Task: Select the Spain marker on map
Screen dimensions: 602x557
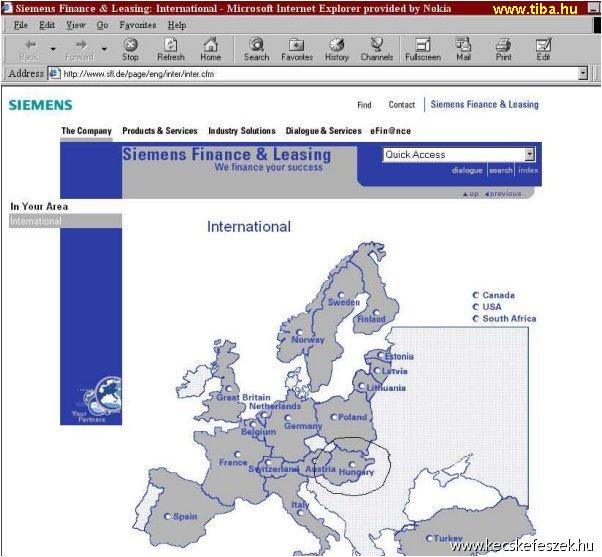Action: point(167,516)
